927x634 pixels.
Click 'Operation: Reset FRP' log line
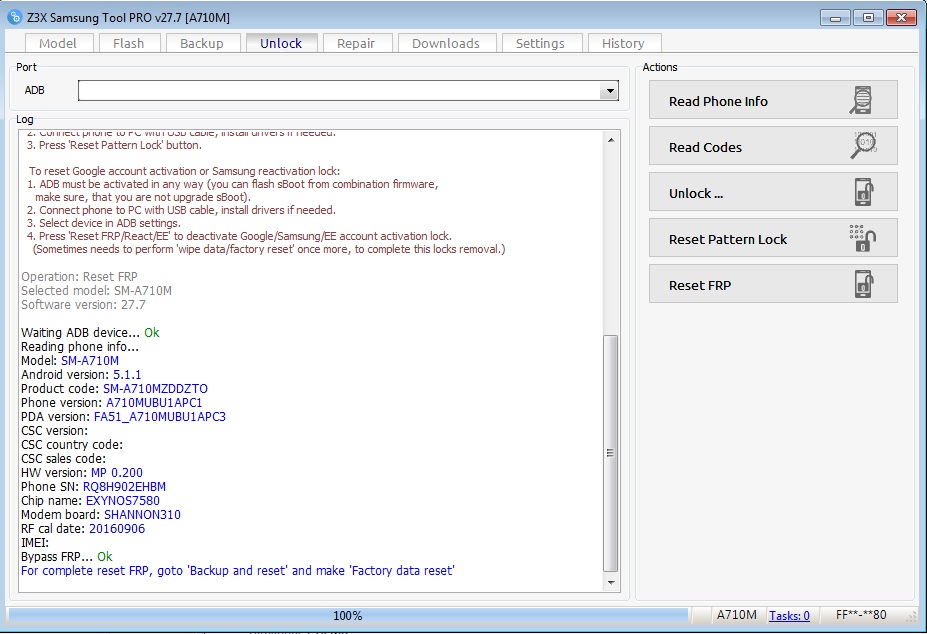coord(79,277)
